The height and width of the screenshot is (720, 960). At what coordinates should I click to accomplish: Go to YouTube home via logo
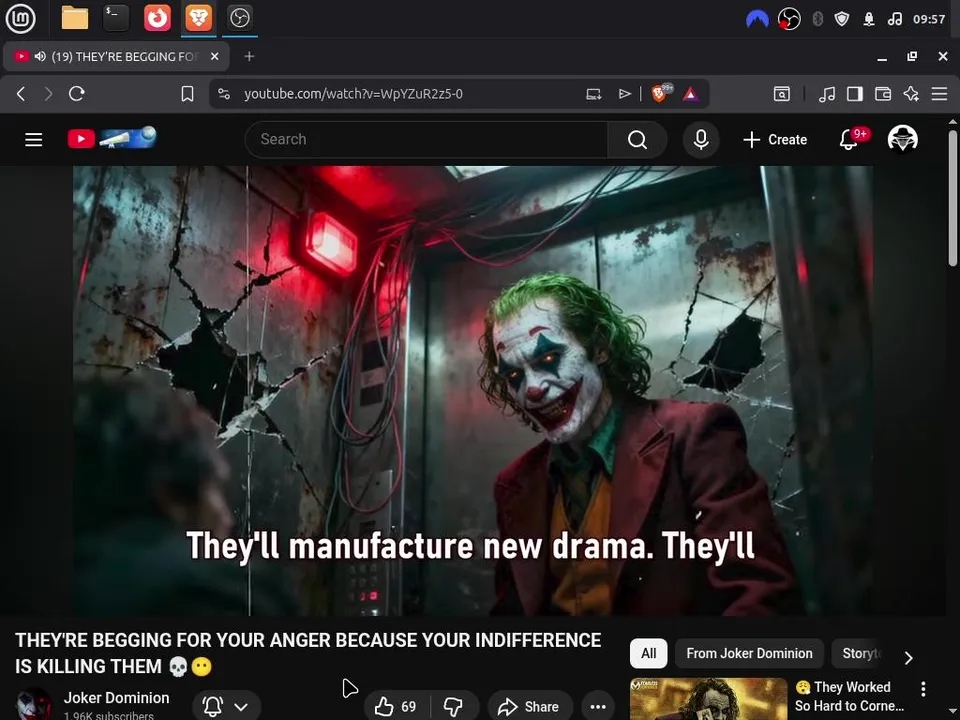click(x=112, y=138)
